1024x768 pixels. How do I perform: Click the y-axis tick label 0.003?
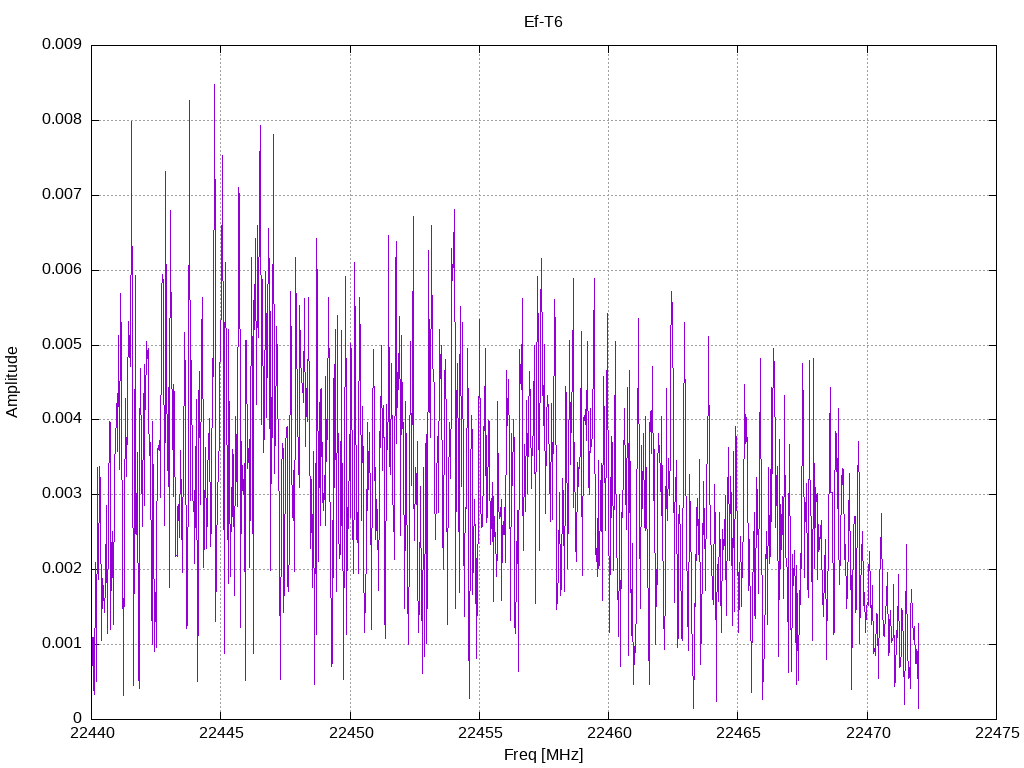tap(62, 494)
